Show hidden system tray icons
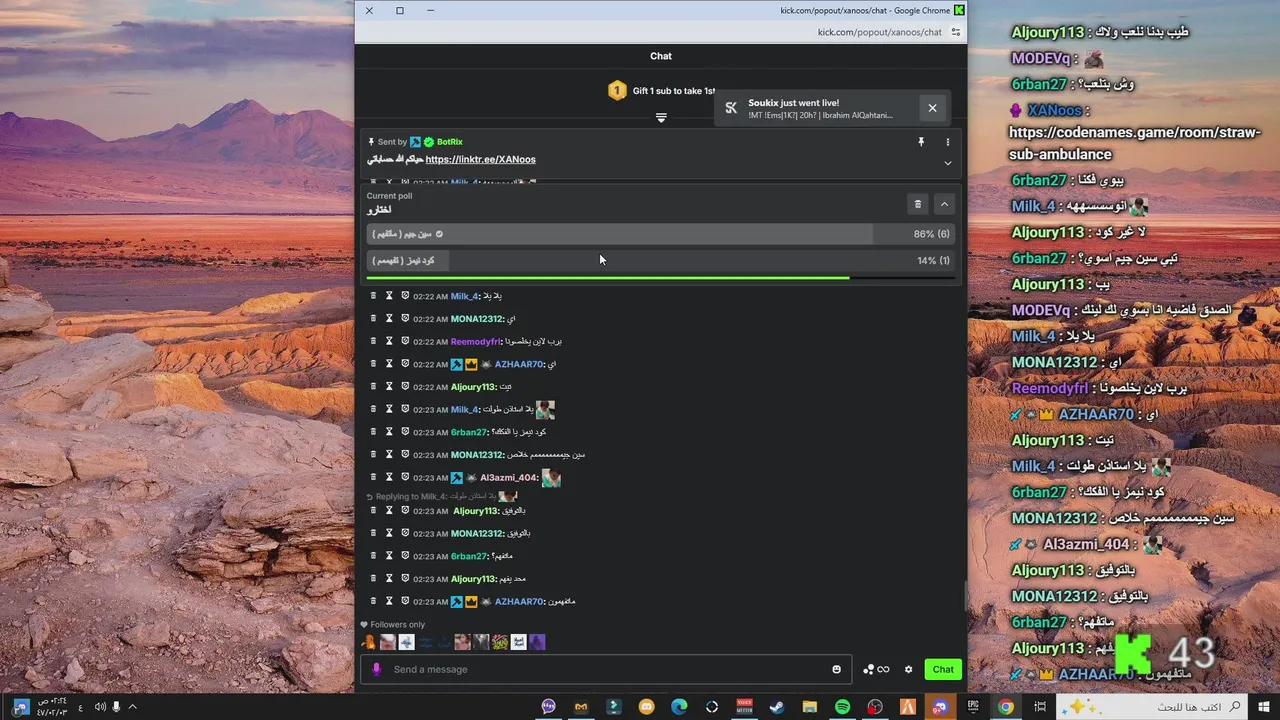Viewport: 1280px width, 720px height. point(132,707)
